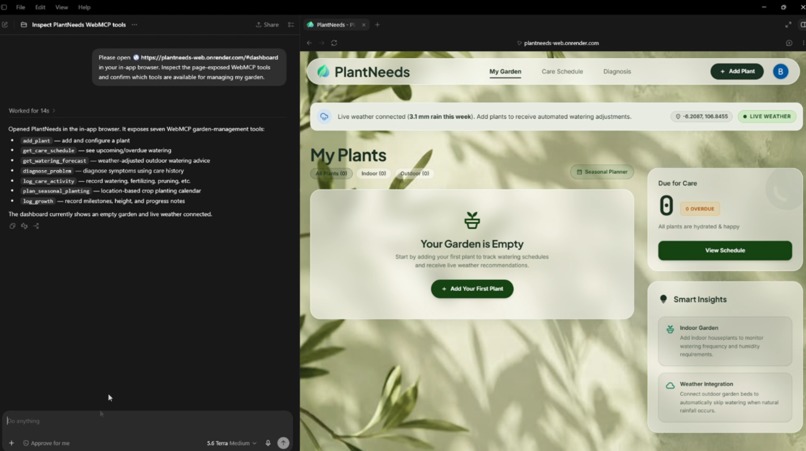Expand the browser pane to full view
This screenshot has width=806, height=451.
pos(788,25)
